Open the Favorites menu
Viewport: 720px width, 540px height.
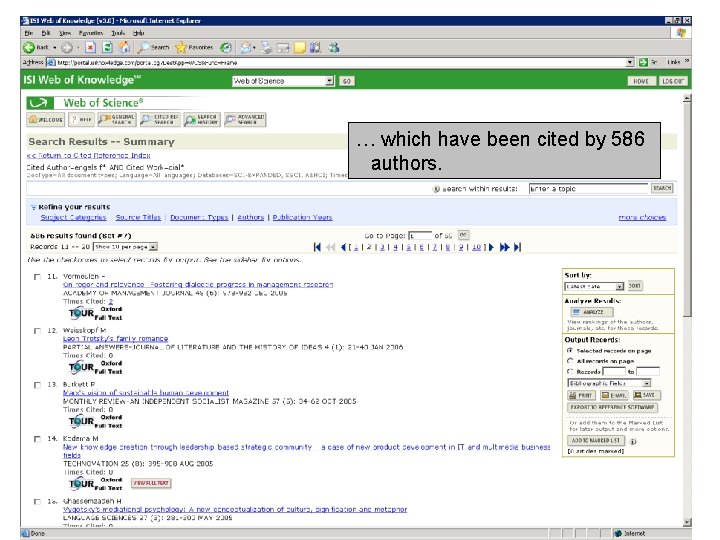(x=91, y=33)
